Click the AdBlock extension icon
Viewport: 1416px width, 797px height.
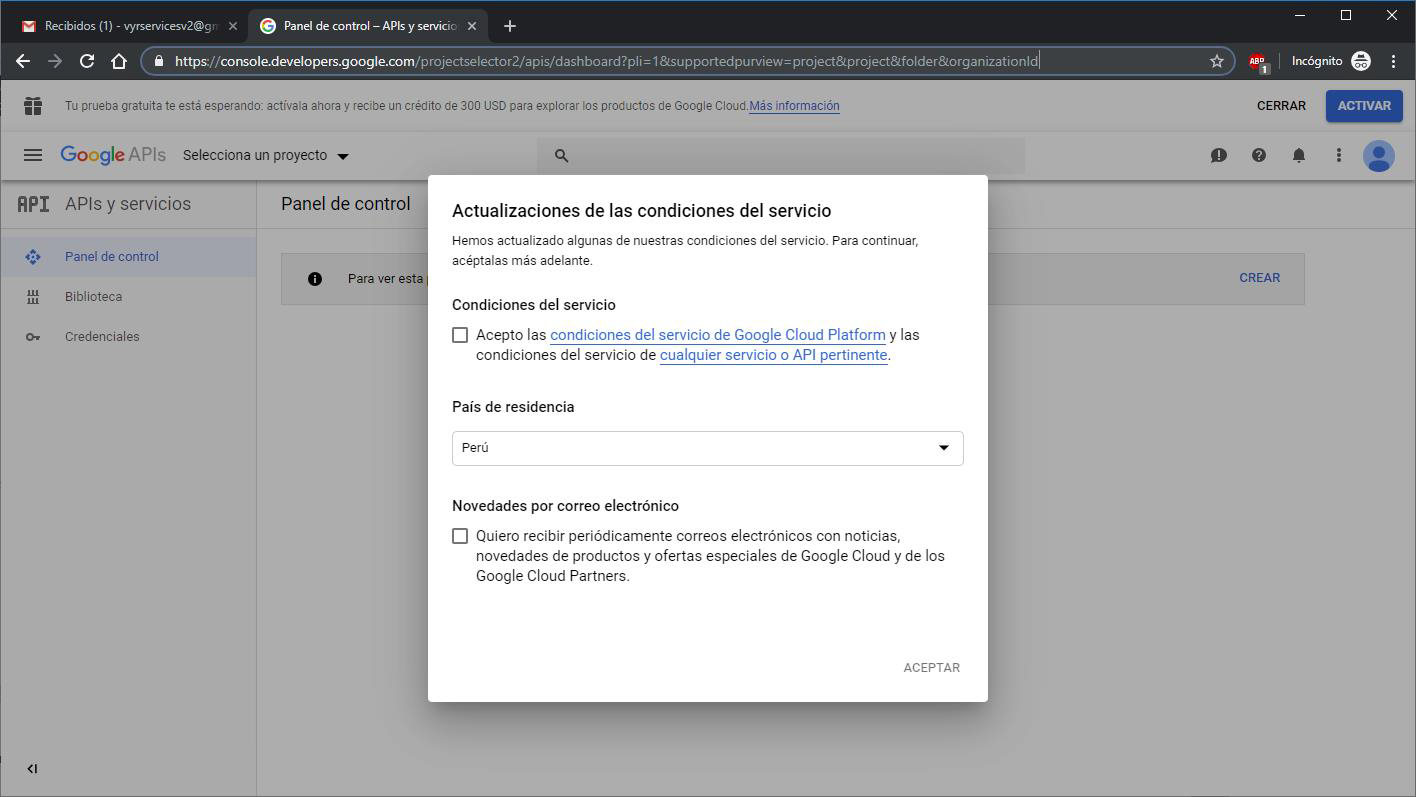[x=1257, y=61]
